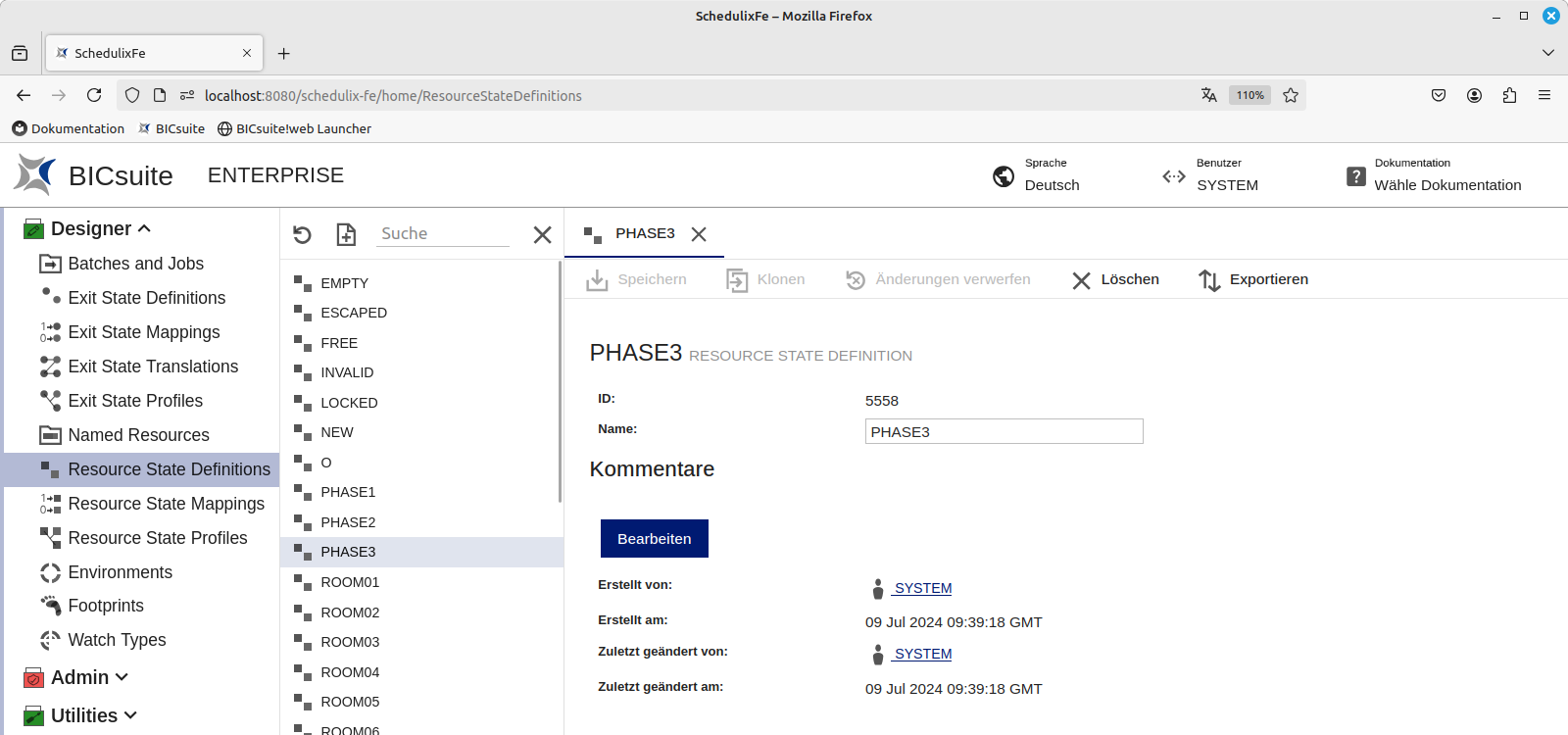The height and width of the screenshot is (735, 1568).
Task: Open Resource State Mappings in sidebar
Action: 166,504
